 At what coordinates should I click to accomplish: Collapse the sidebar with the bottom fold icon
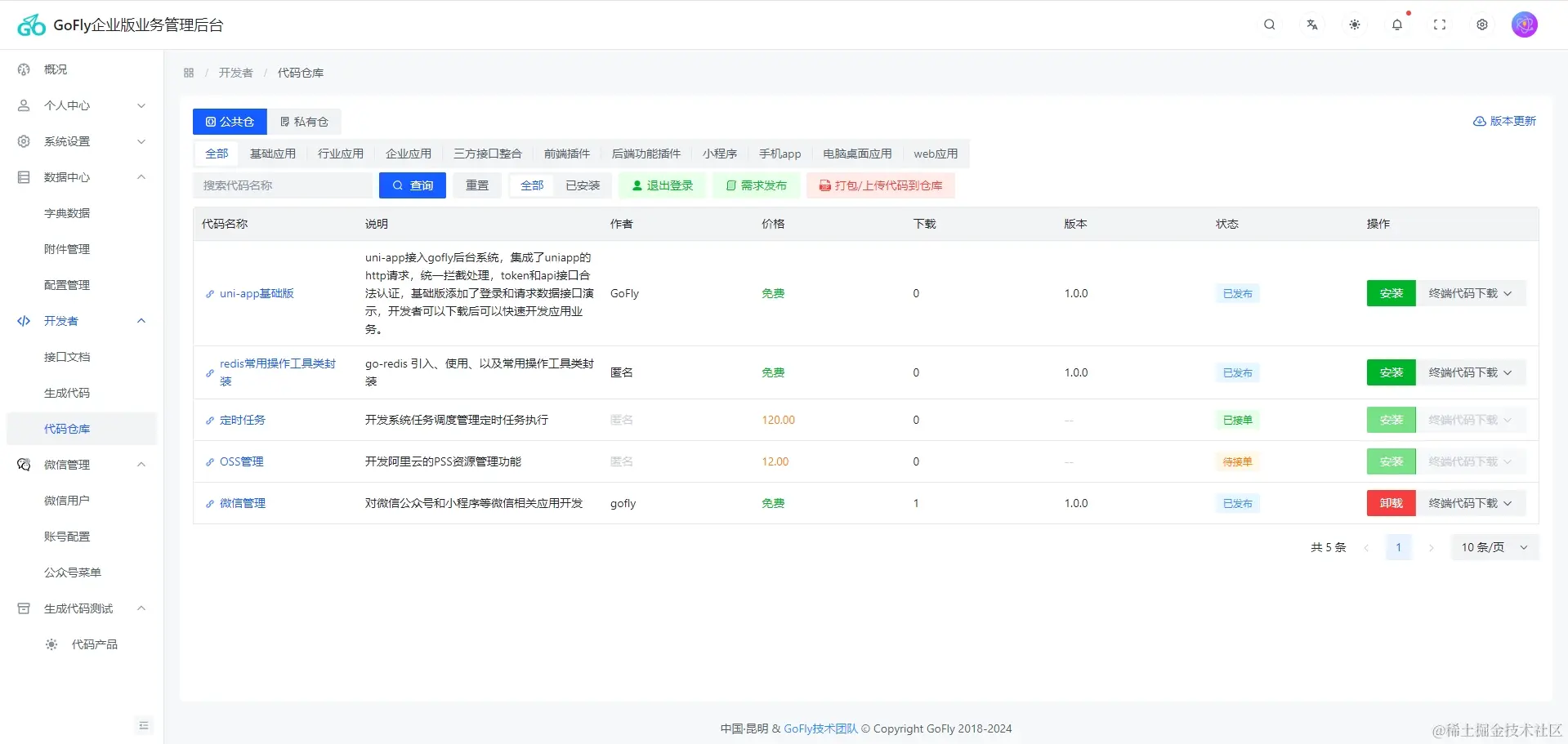[x=144, y=725]
